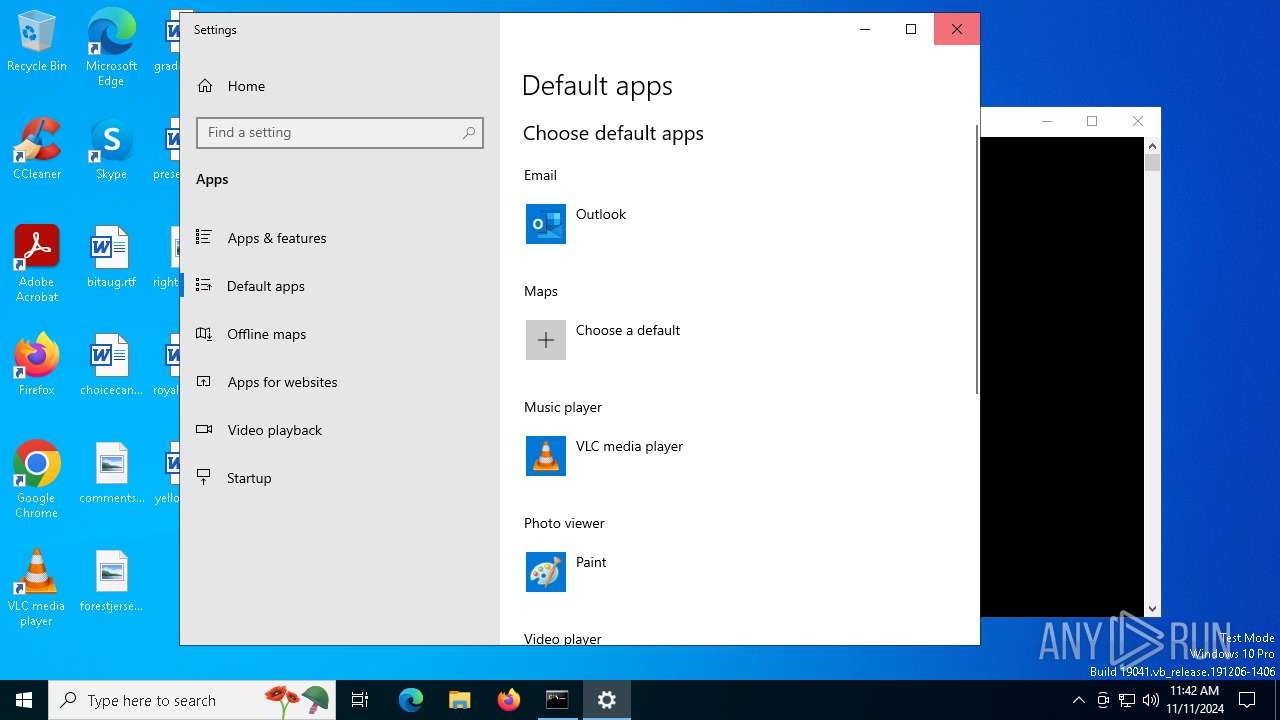The height and width of the screenshot is (720, 1280).
Task: Maximize the background console window
Action: point(1092,121)
